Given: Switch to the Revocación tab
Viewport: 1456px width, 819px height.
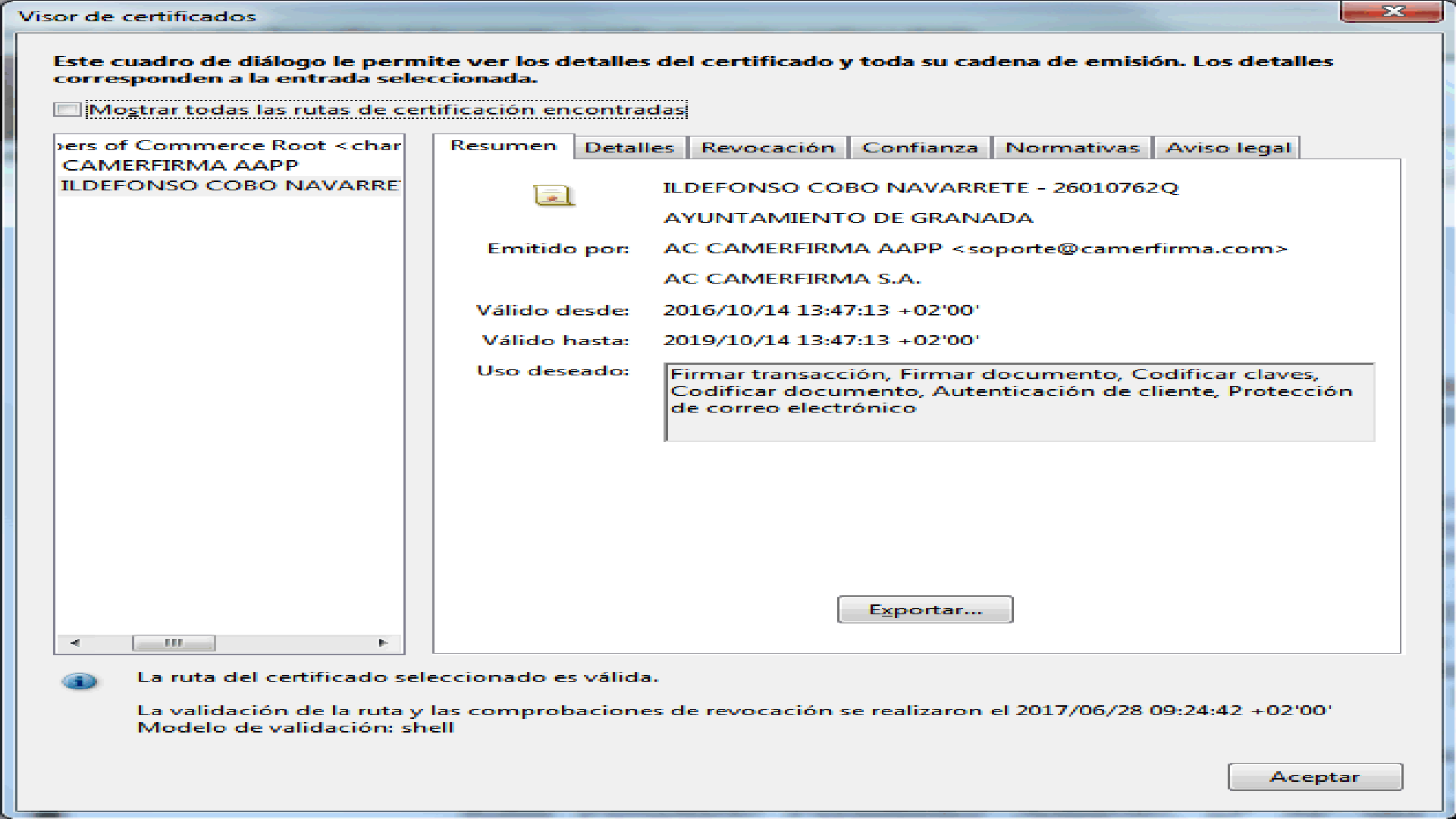Looking at the screenshot, I should (x=767, y=147).
